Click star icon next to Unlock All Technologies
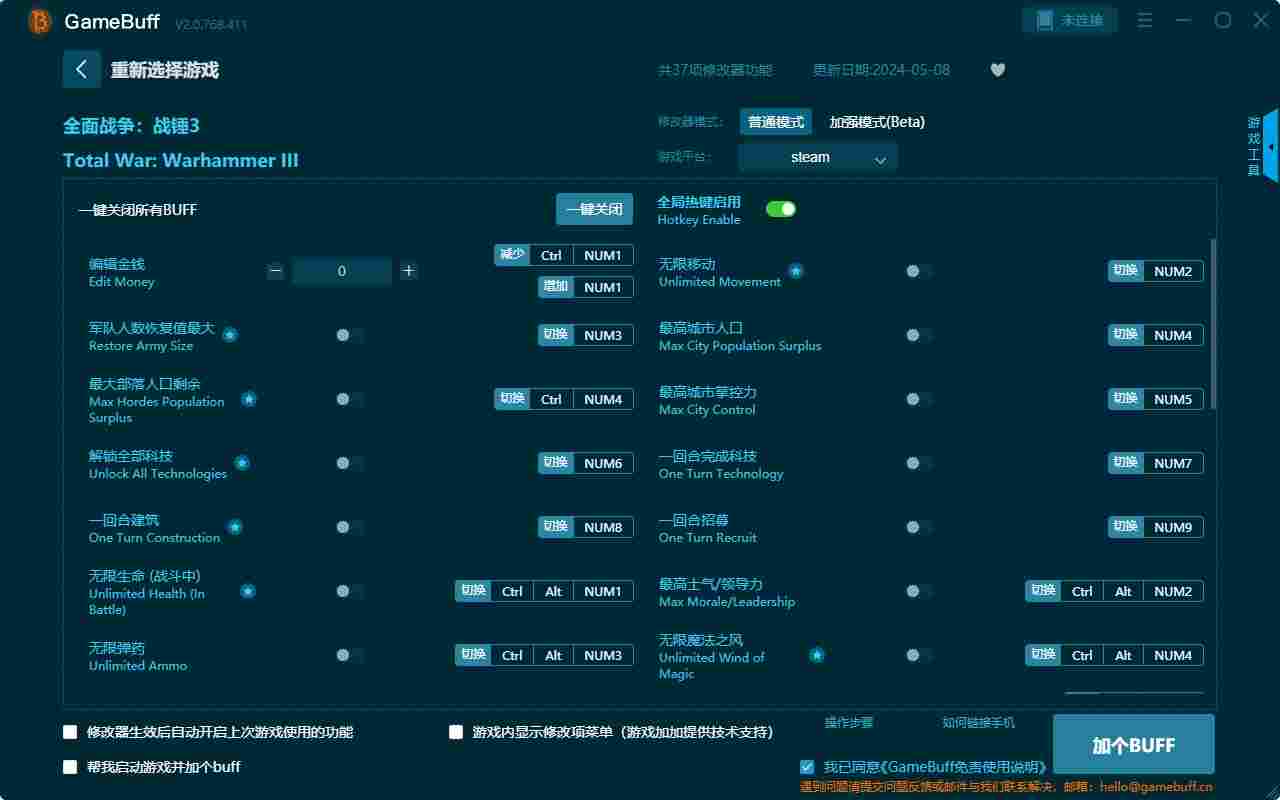This screenshot has height=800, width=1280. (242, 463)
